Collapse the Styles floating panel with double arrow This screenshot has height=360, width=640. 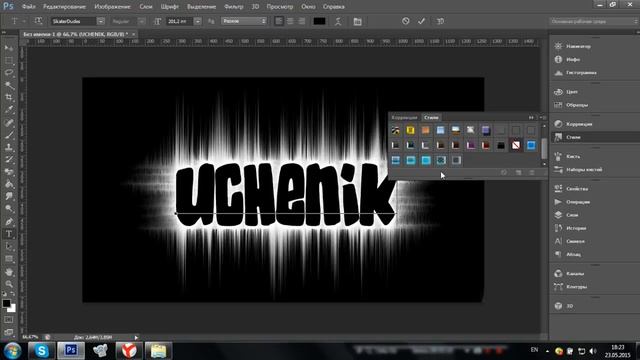[x=531, y=118]
